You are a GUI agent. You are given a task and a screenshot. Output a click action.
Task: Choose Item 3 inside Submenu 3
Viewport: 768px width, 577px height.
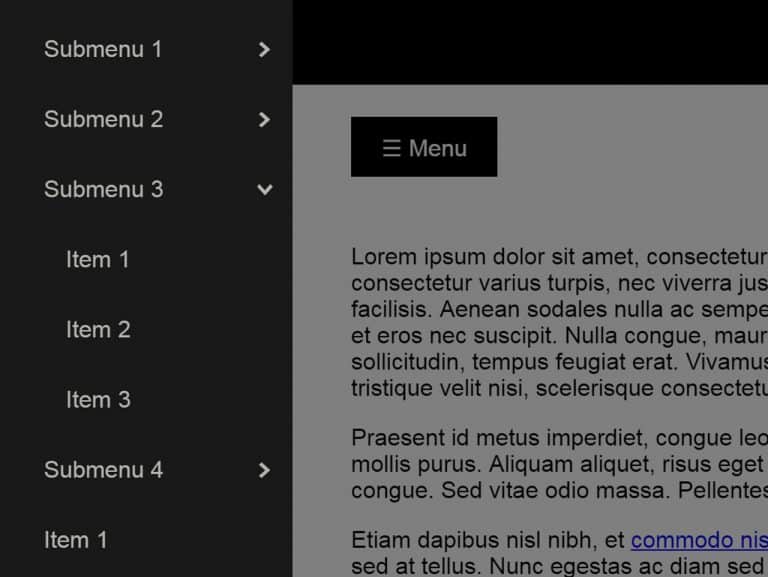point(98,399)
